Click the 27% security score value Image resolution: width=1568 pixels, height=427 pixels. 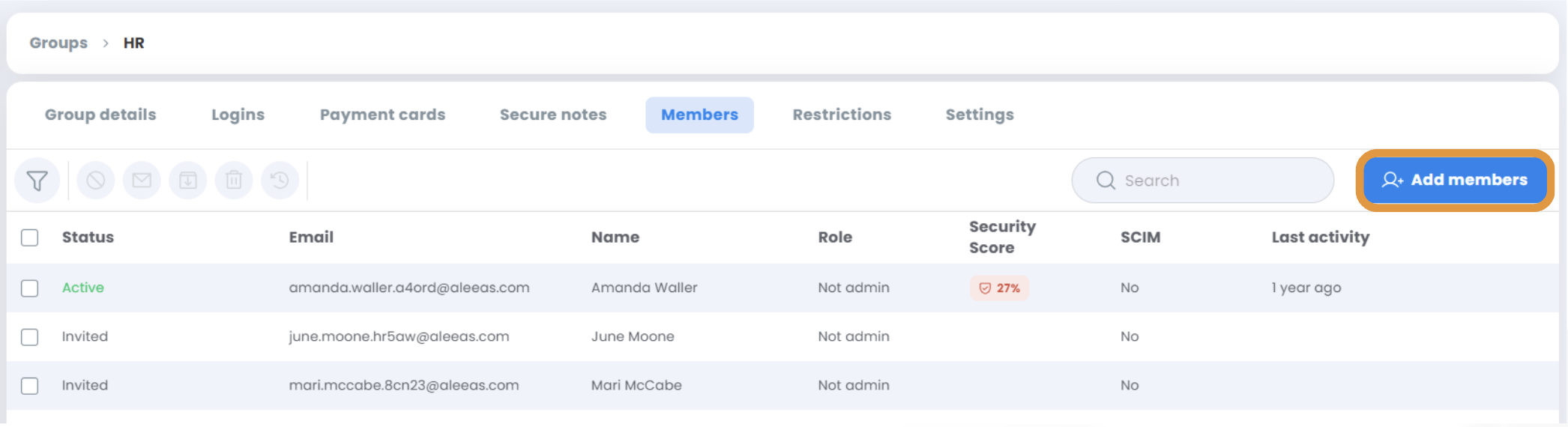click(1008, 288)
